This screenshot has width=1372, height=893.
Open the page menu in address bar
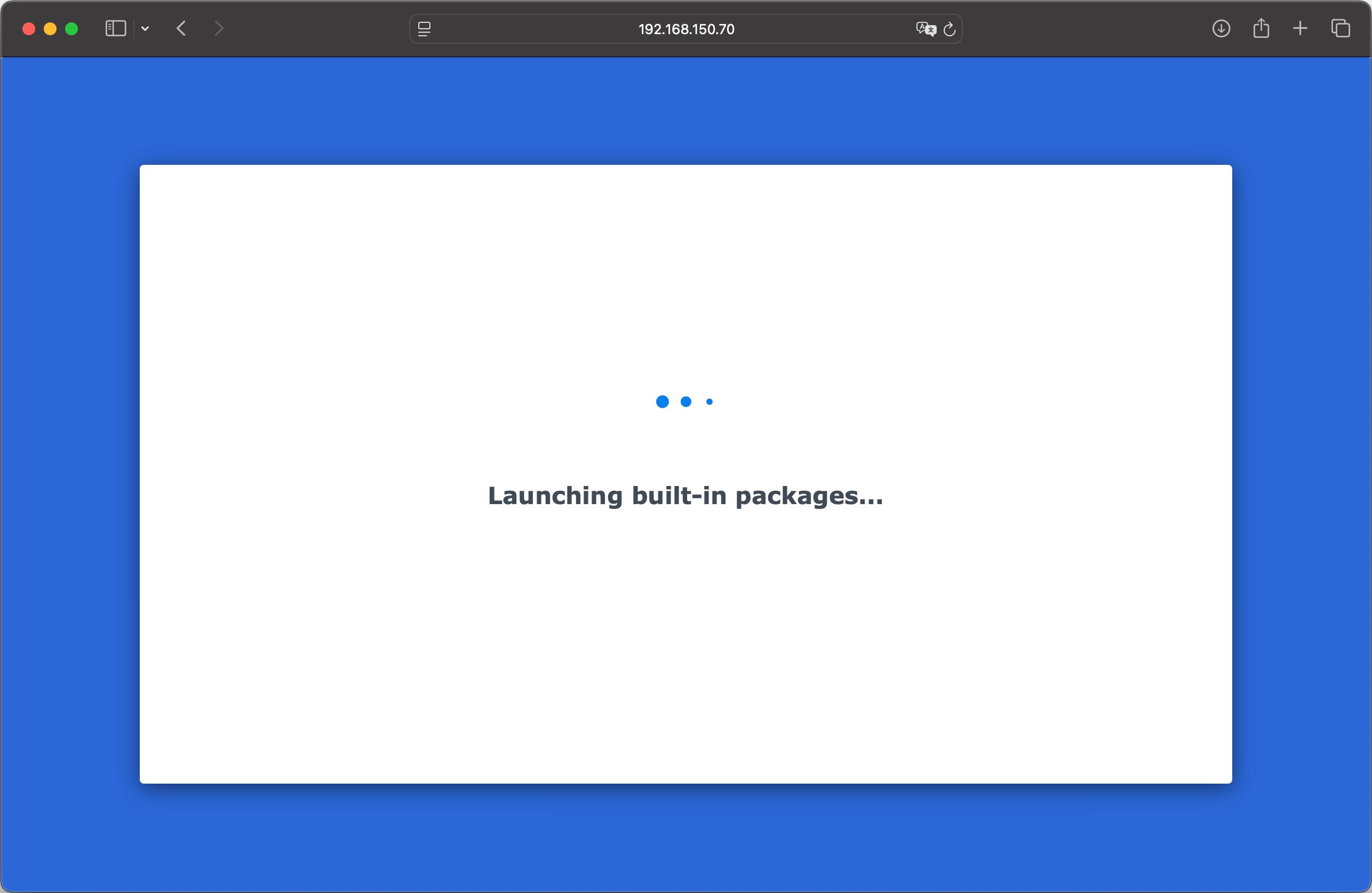coord(424,29)
